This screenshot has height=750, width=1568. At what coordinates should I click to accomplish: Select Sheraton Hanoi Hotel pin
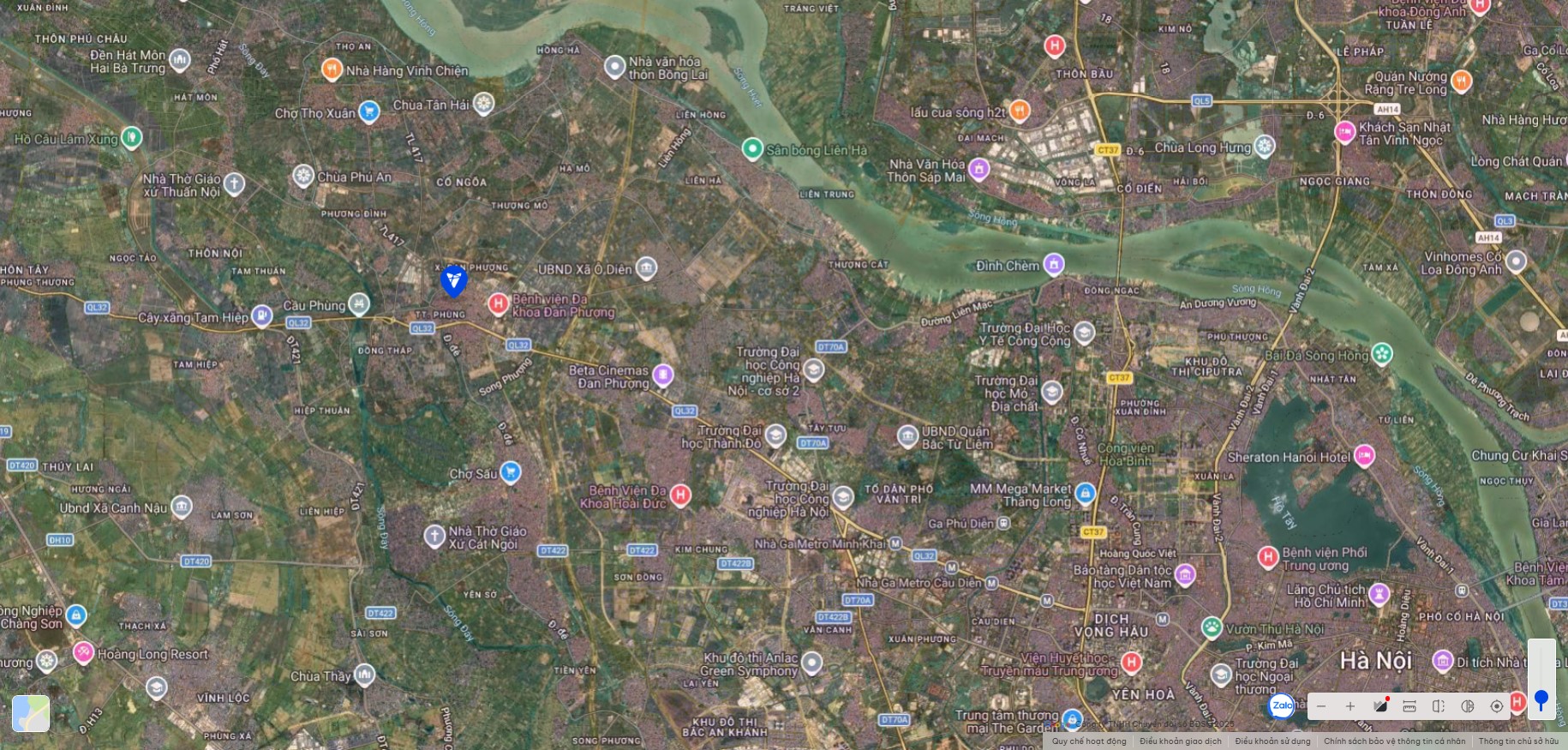click(x=1364, y=455)
